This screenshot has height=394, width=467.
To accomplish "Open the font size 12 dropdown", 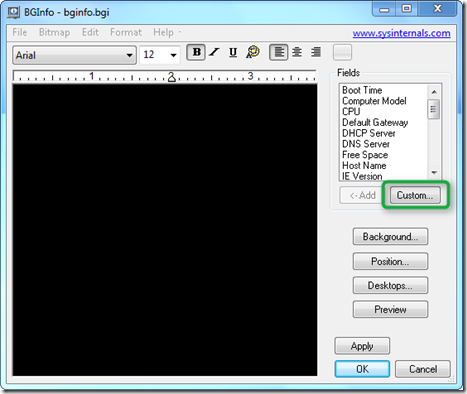I will coord(160,55).
